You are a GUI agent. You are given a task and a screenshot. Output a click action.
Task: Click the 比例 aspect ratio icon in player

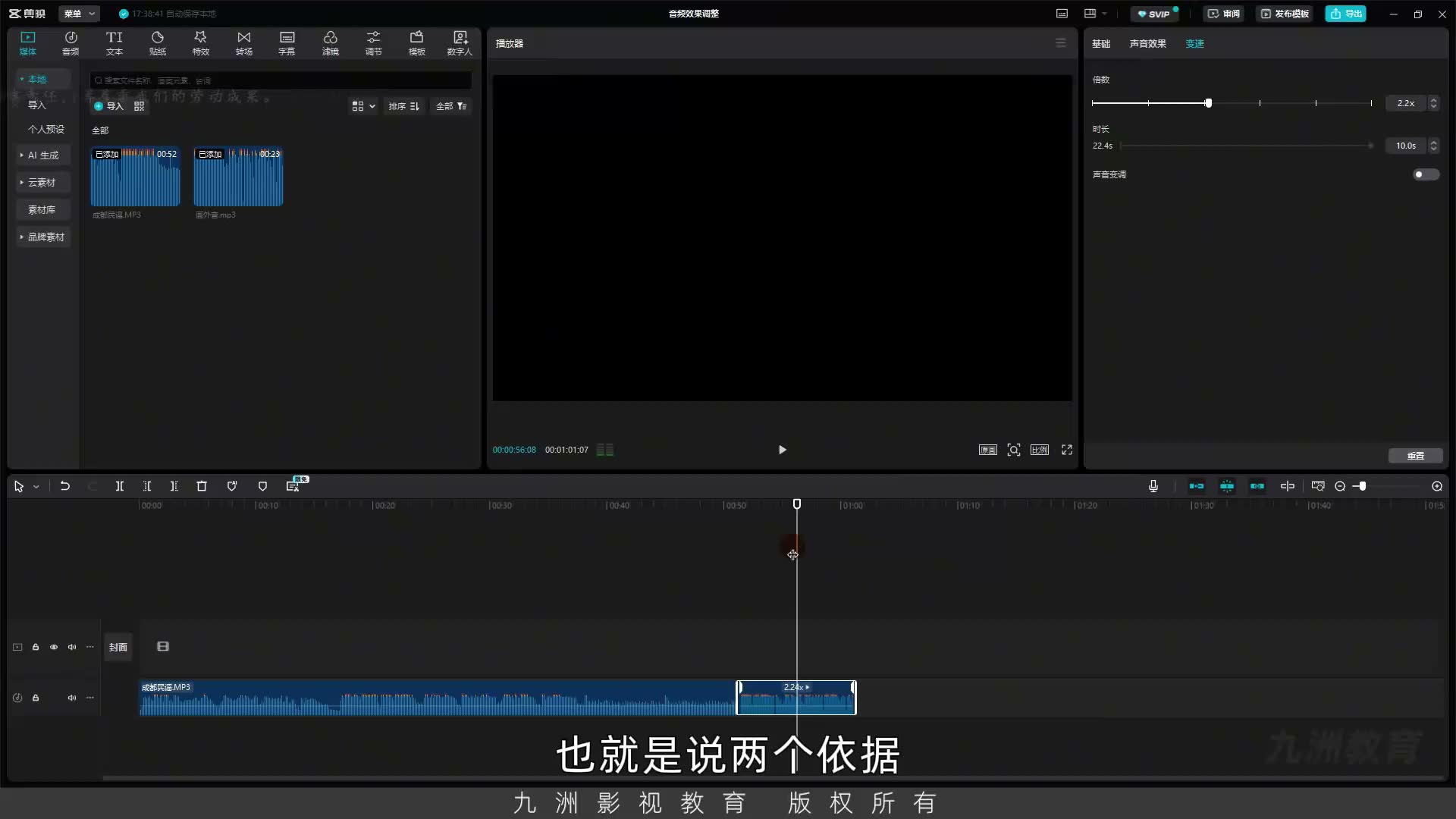point(1040,450)
